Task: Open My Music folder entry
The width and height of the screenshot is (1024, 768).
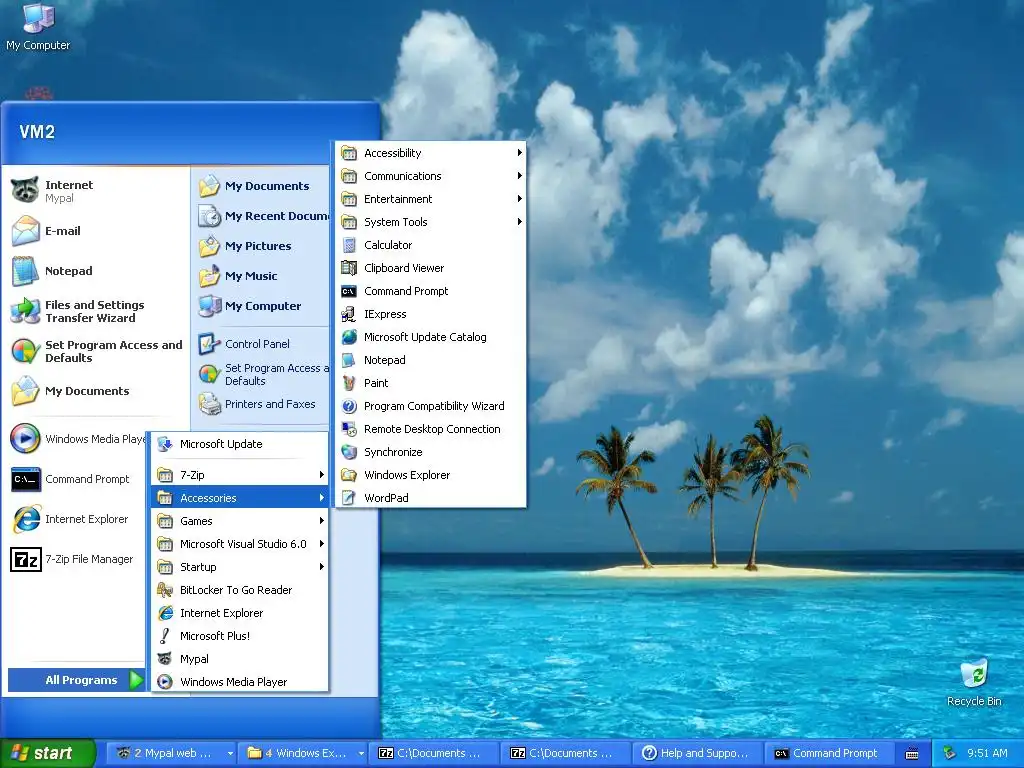Action: click(261, 276)
